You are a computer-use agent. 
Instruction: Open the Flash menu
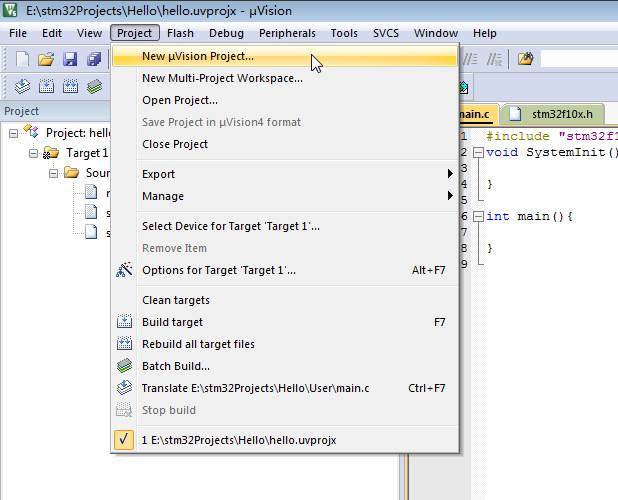[180, 33]
